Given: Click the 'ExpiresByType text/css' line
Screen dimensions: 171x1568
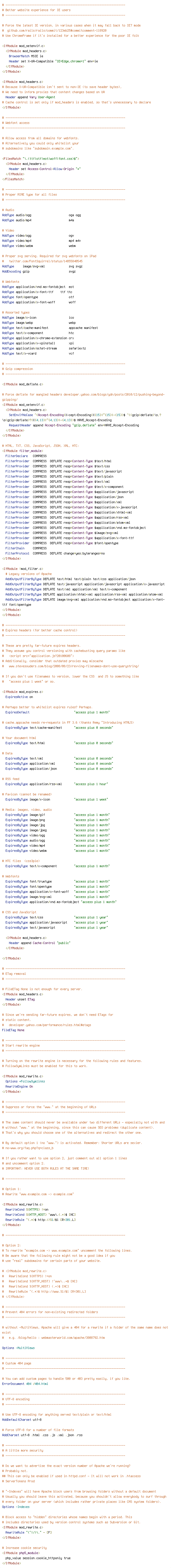Looking at the screenshot, I should (57, 918).
